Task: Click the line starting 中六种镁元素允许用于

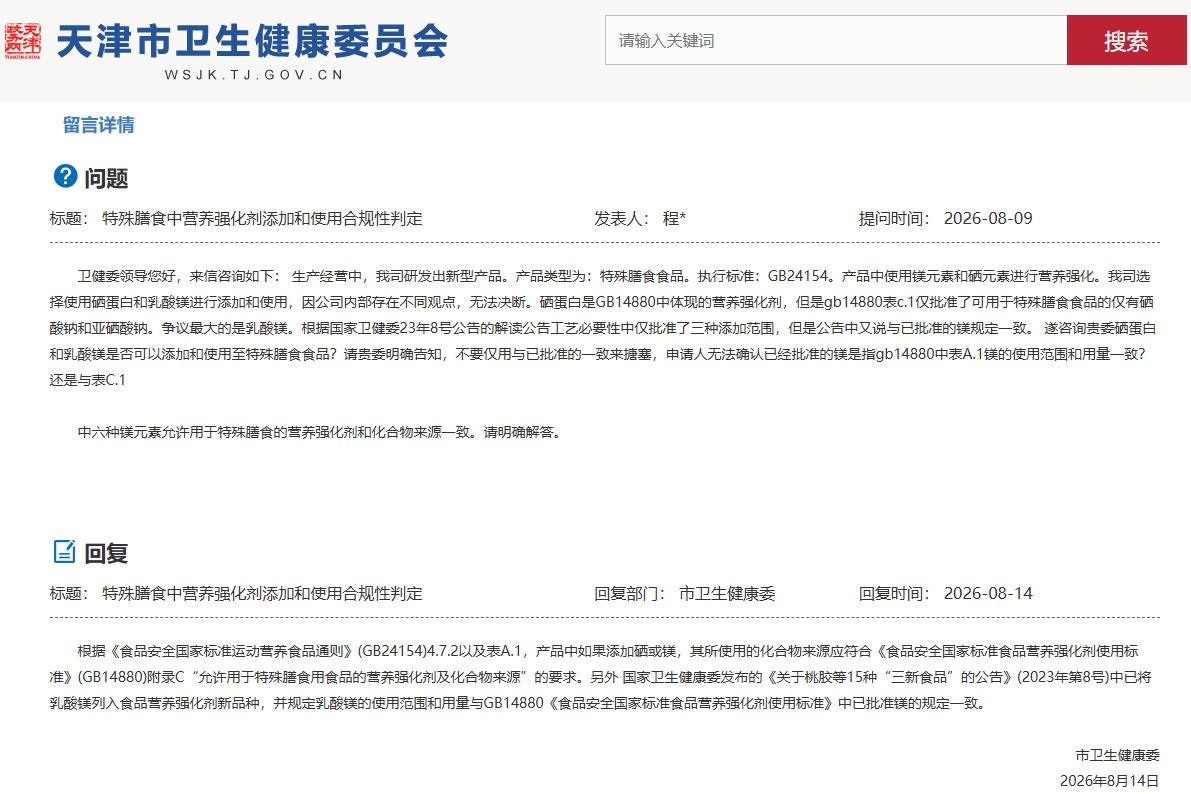Action: [x=319, y=432]
